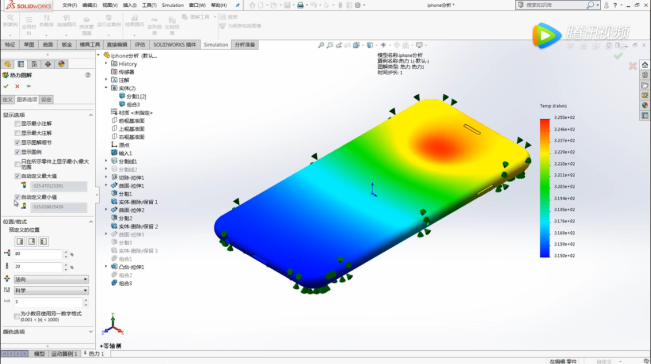
Task: Choose first predefined legend position button
Action: 20,241
